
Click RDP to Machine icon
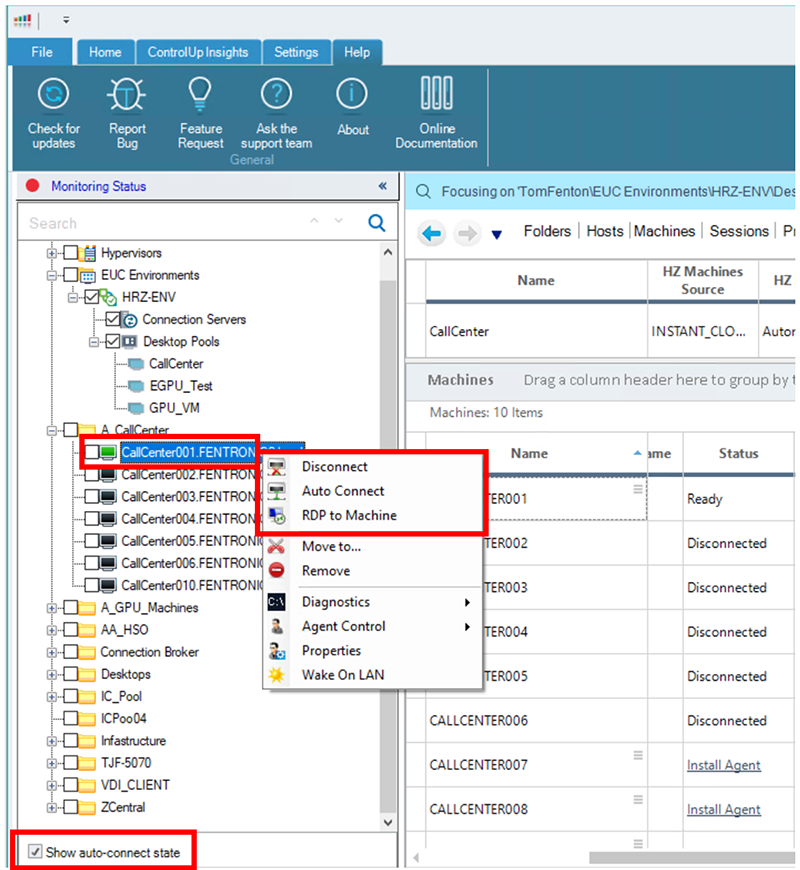(x=276, y=515)
